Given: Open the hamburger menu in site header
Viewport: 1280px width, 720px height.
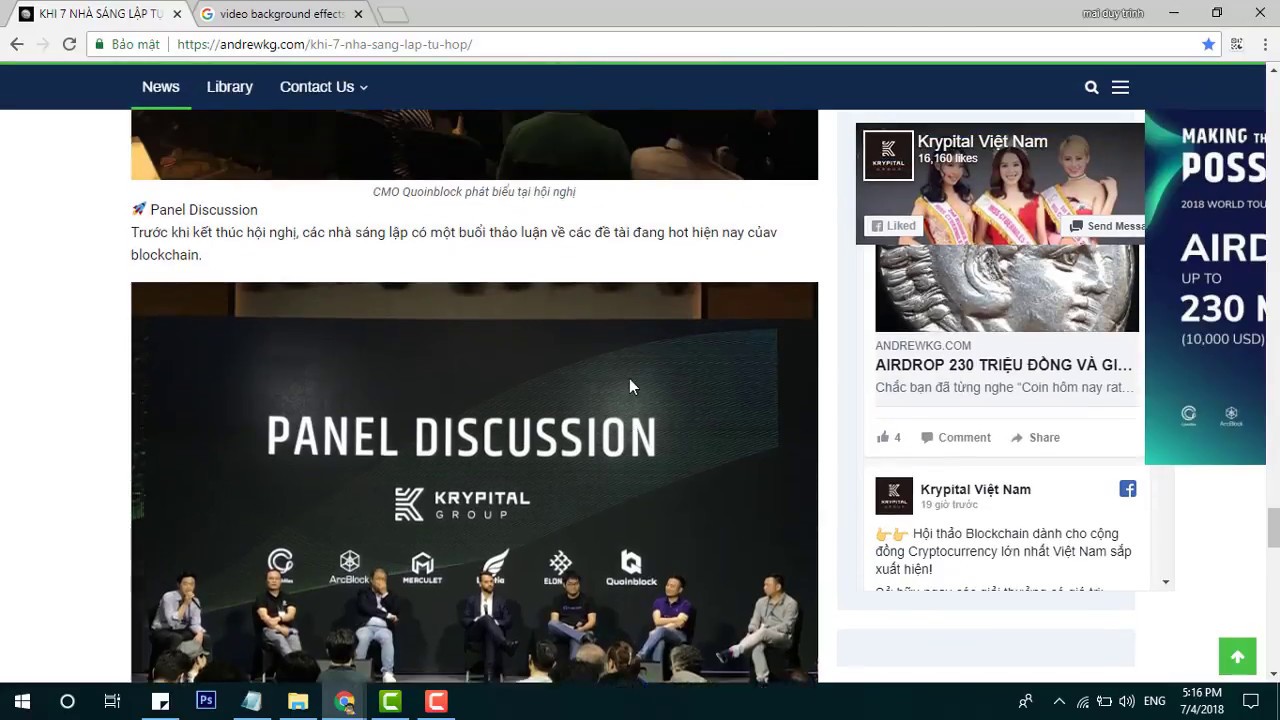Looking at the screenshot, I should click(x=1120, y=87).
